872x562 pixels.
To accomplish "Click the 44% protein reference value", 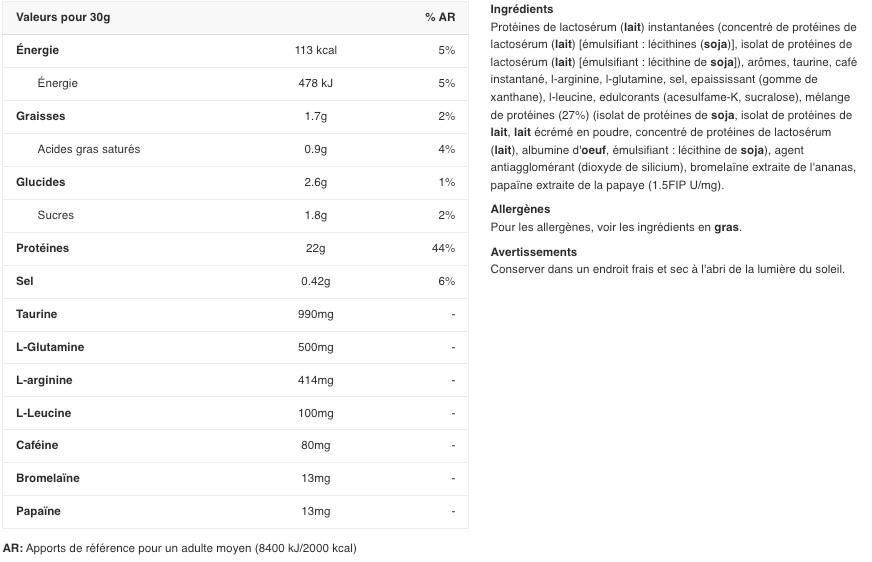I will point(443,248).
